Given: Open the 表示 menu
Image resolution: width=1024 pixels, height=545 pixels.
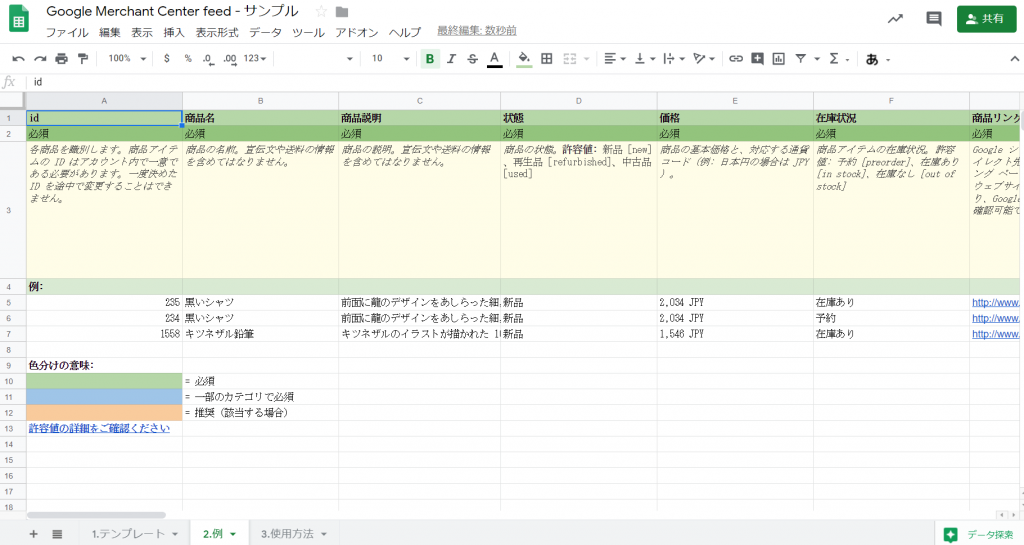Looking at the screenshot, I should 142,32.
